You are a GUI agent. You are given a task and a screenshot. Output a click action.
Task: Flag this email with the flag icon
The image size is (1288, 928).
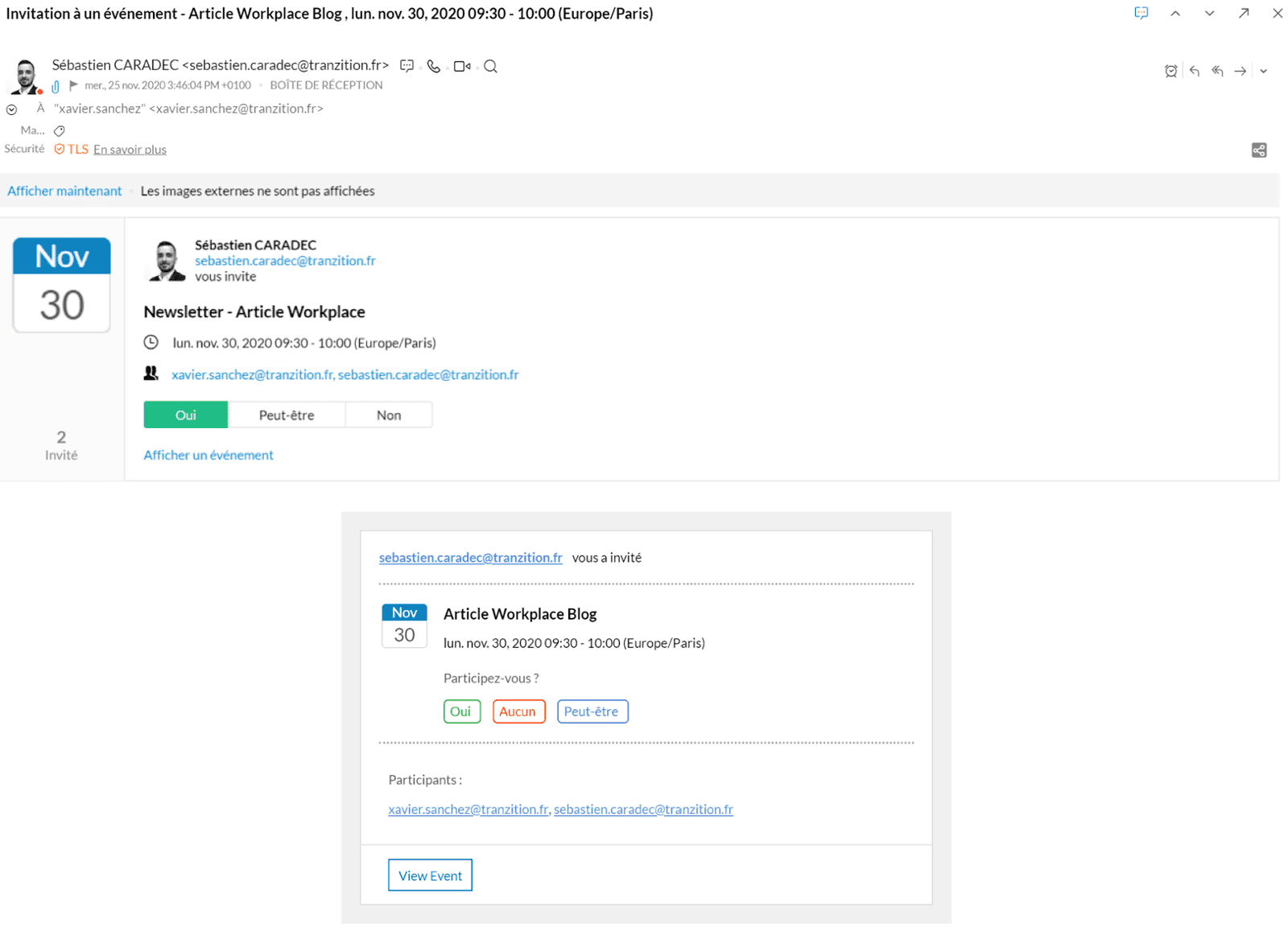(x=73, y=85)
